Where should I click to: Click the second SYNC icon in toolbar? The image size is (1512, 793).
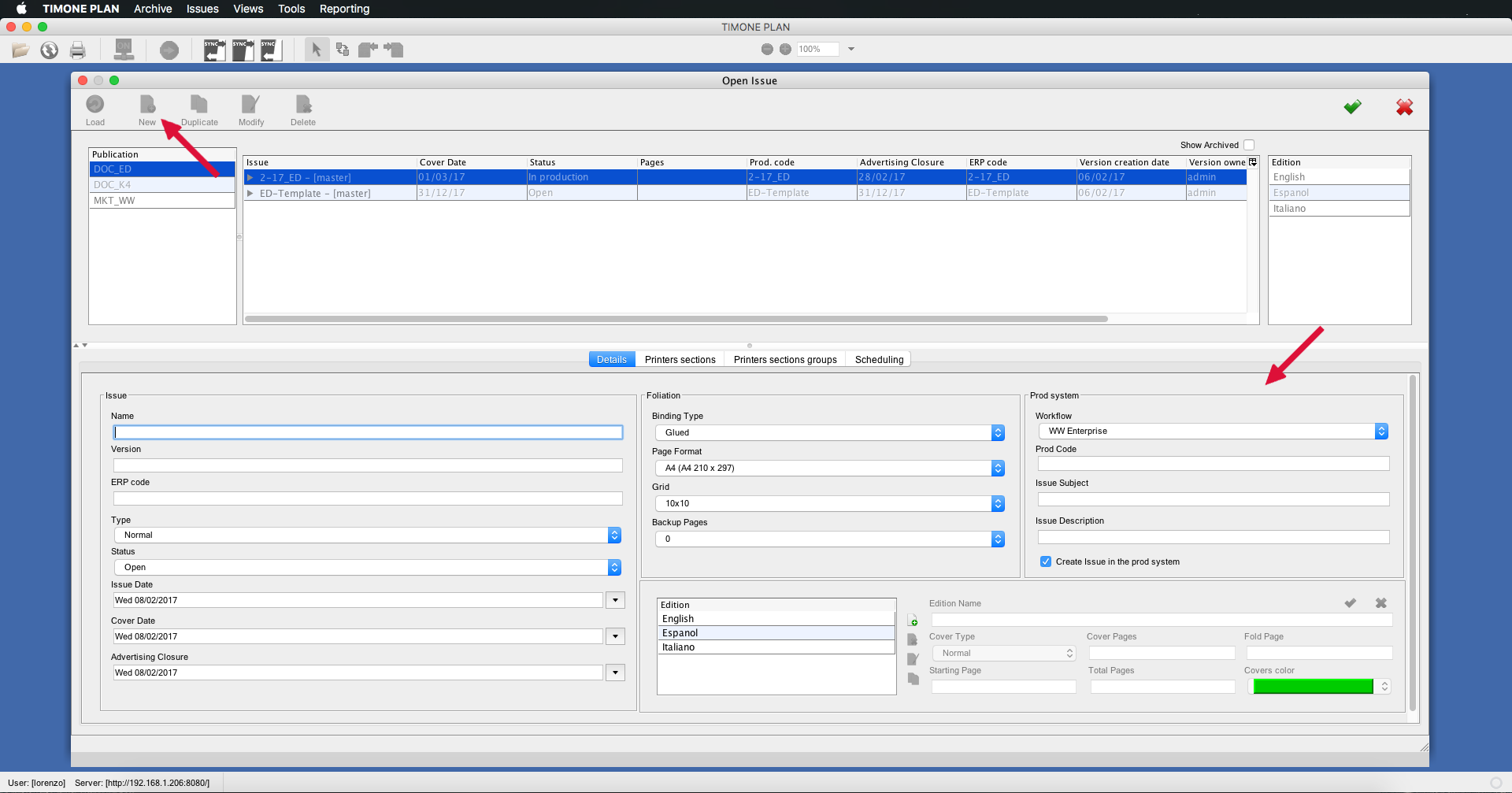pyautogui.click(x=243, y=50)
